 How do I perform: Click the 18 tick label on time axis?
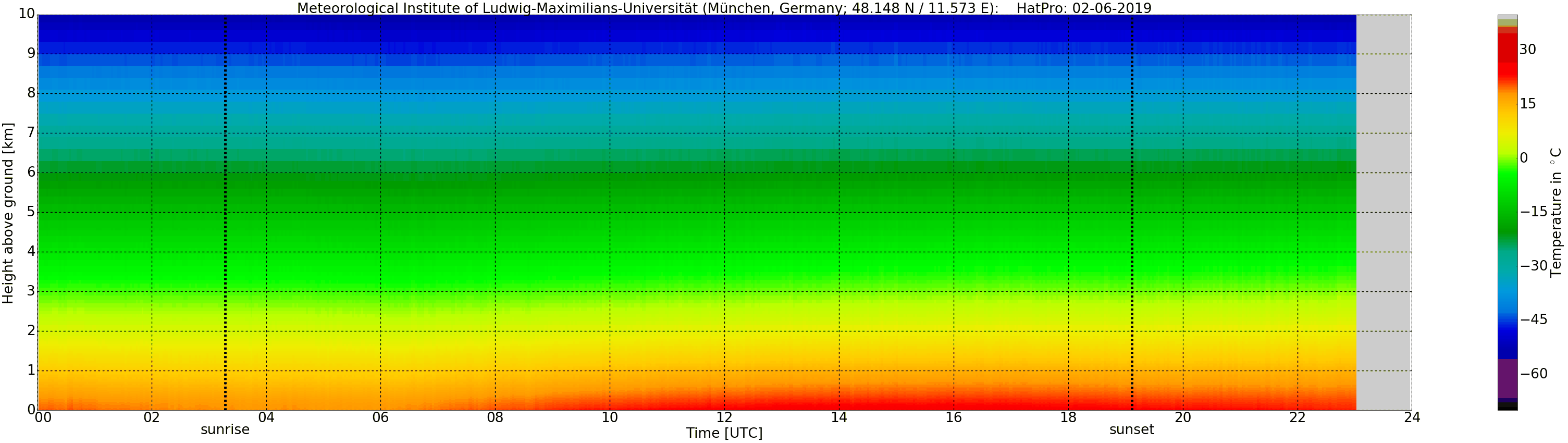pyautogui.click(x=1068, y=417)
